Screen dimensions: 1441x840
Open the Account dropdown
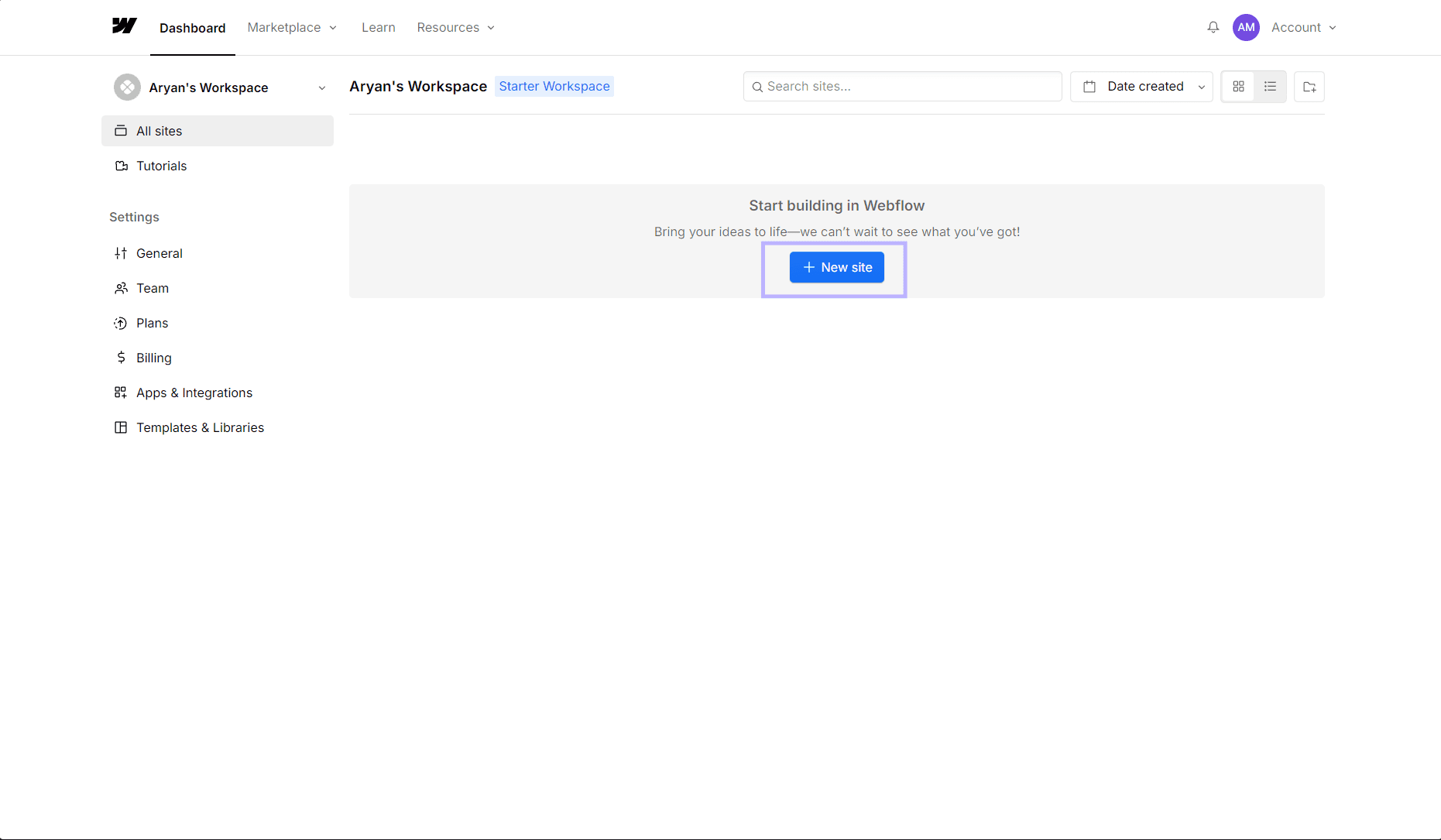click(x=1303, y=27)
